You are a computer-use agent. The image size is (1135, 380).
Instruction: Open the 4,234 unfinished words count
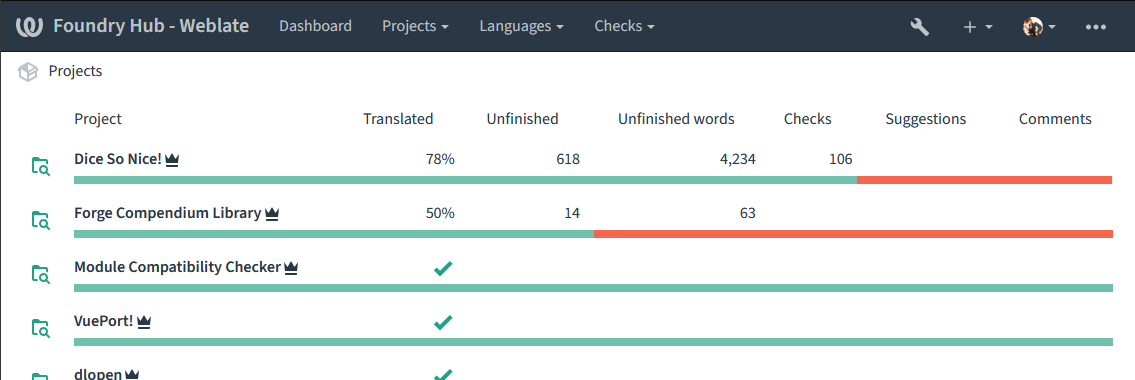point(738,159)
